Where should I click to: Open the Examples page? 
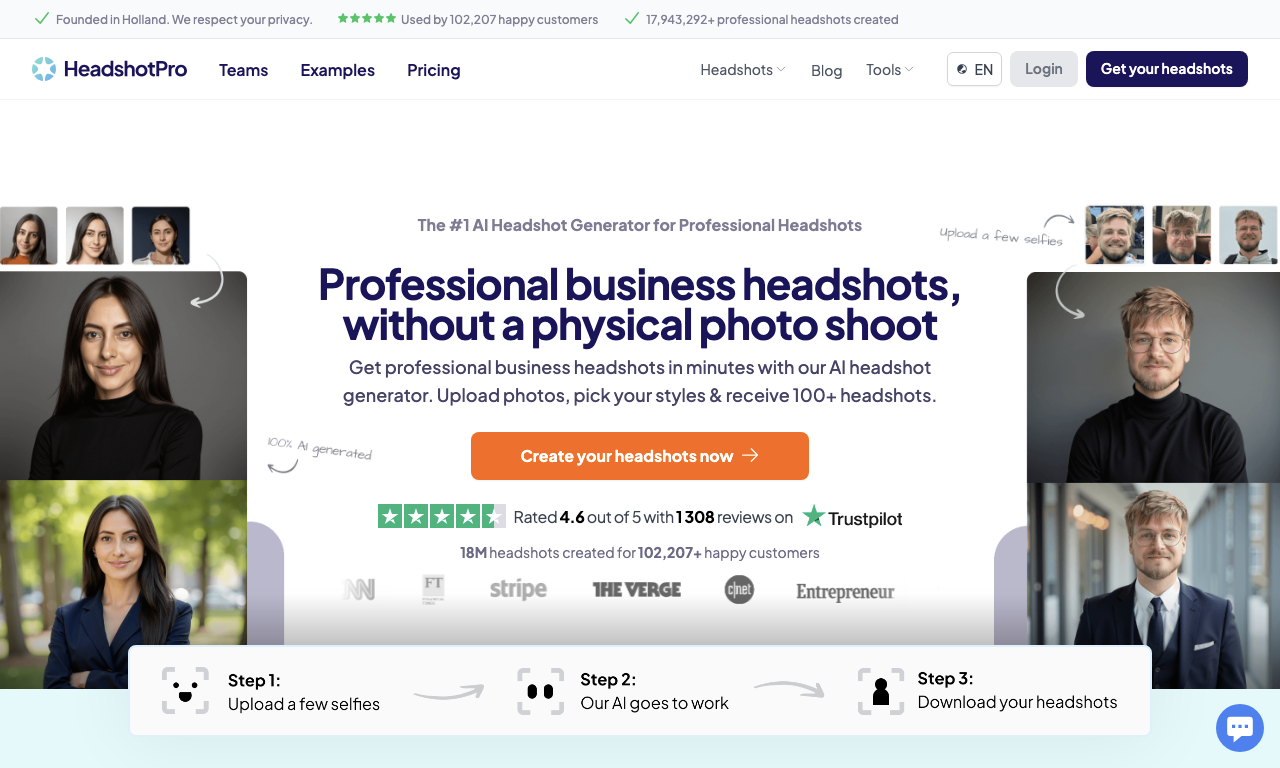(x=338, y=70)
